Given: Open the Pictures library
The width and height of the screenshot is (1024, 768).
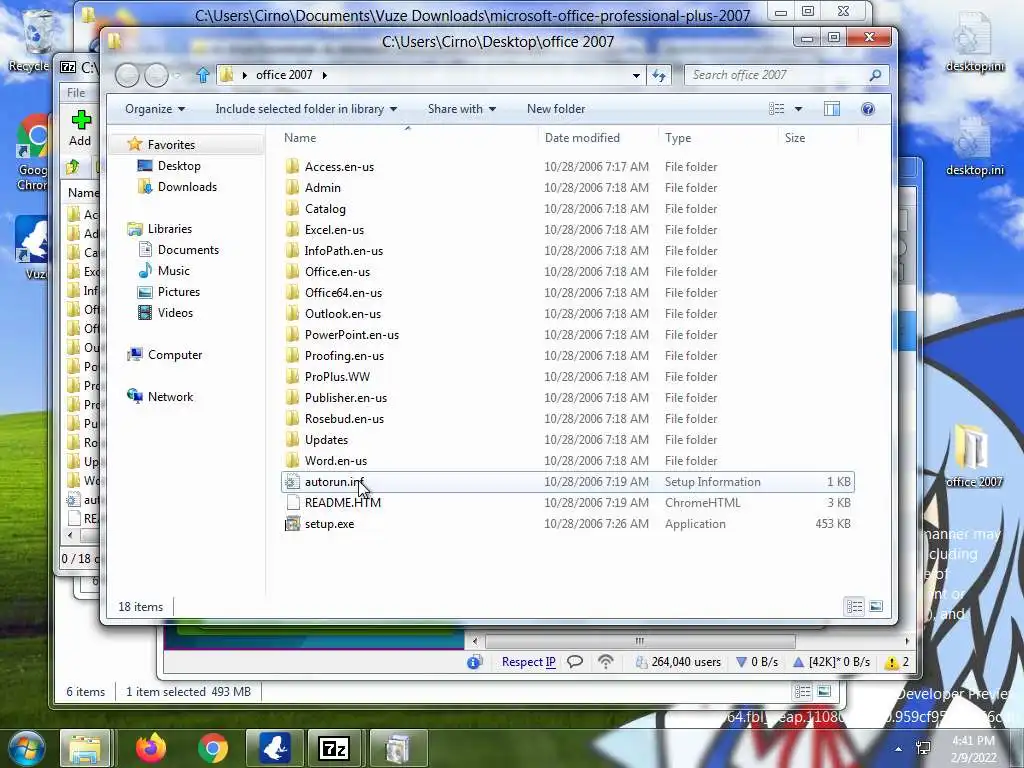Looking at the screenshot, I should coord(178,291).
